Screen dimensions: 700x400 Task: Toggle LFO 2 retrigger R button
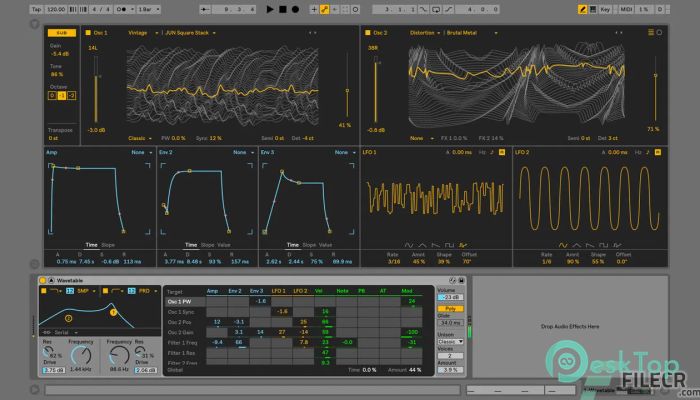click(x=658, y=152)
